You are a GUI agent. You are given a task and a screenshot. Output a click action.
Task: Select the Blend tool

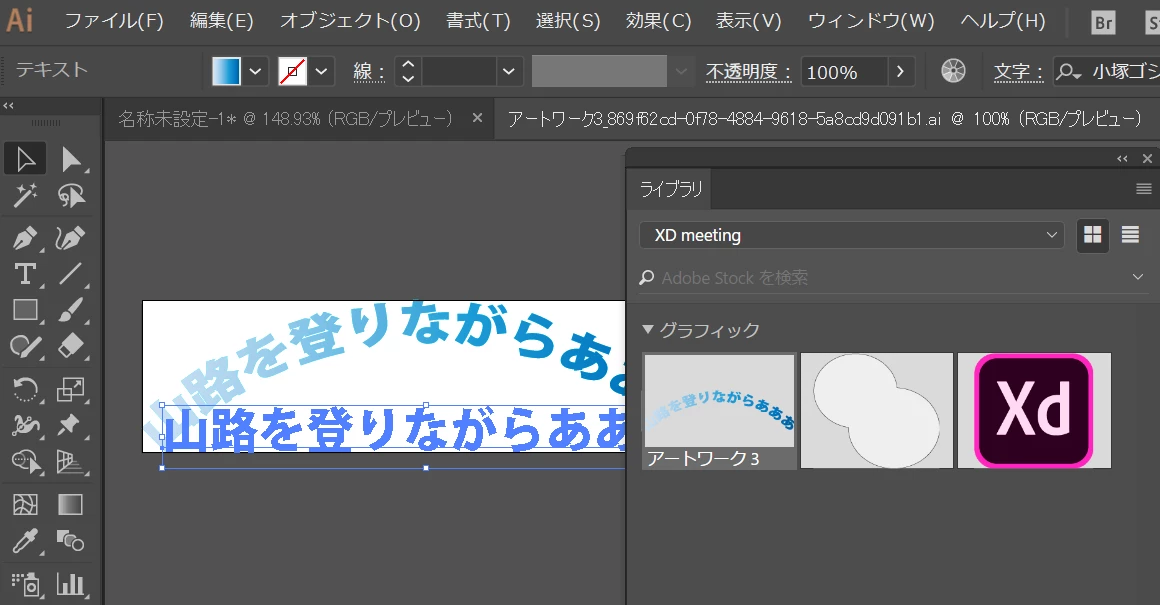point(71,541)
